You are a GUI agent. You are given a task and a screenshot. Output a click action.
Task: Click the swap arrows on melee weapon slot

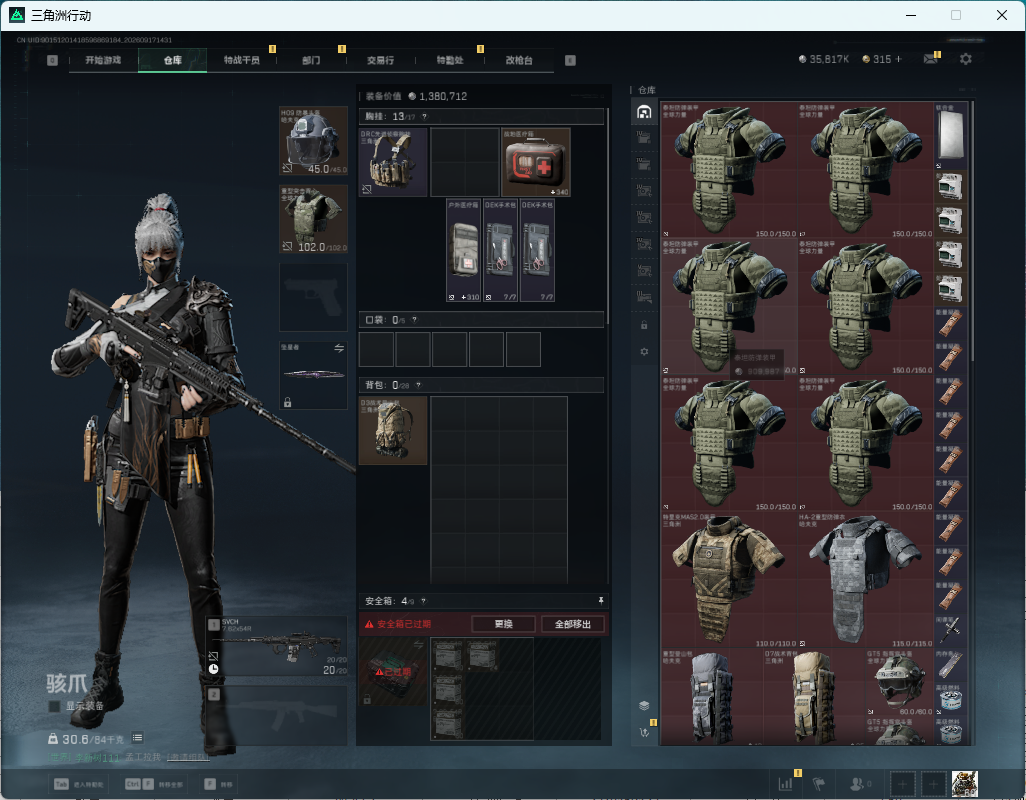pyautogui.click(x=339, y=348)
